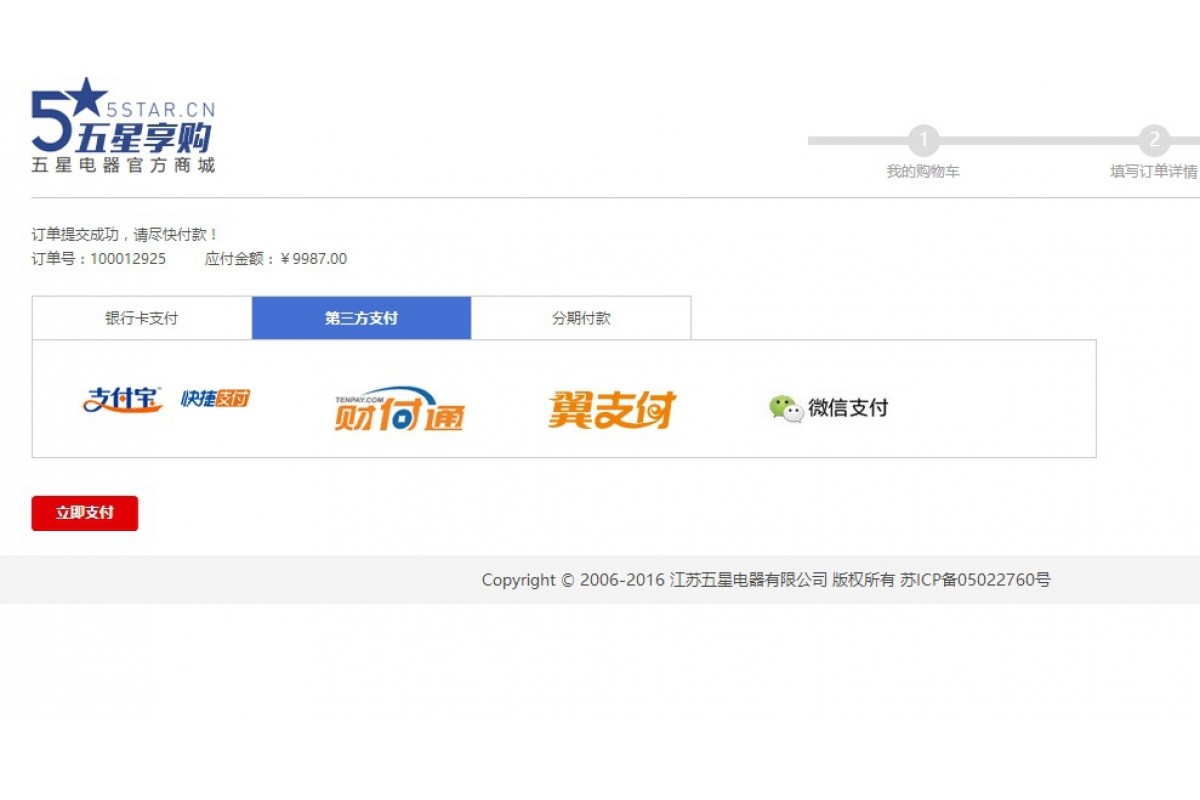Switch to the 分期付款 tab
The width and height of the screenshot is (1200, 800).
[581, 318]
